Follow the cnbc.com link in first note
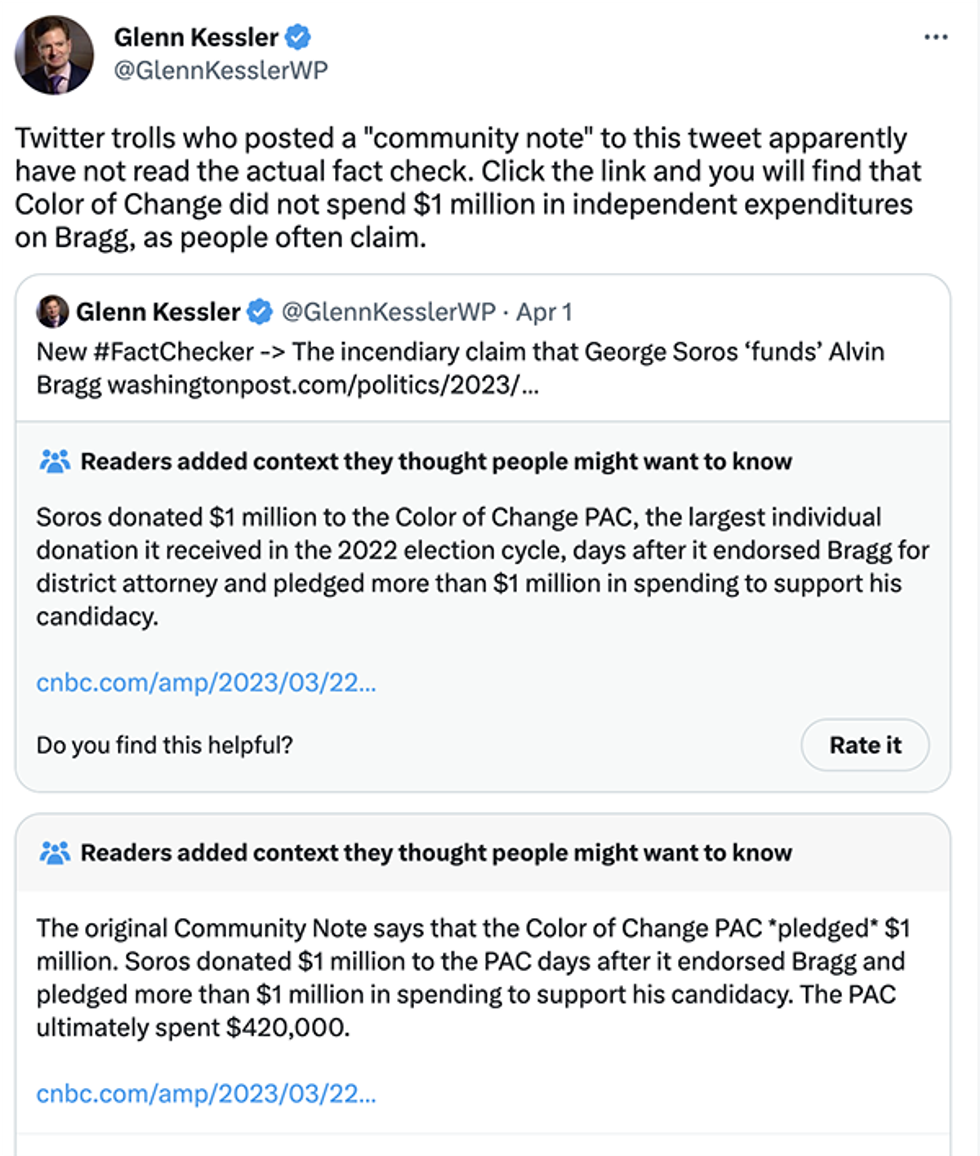This screenshot has height=1156, width=980. (206, 683)
